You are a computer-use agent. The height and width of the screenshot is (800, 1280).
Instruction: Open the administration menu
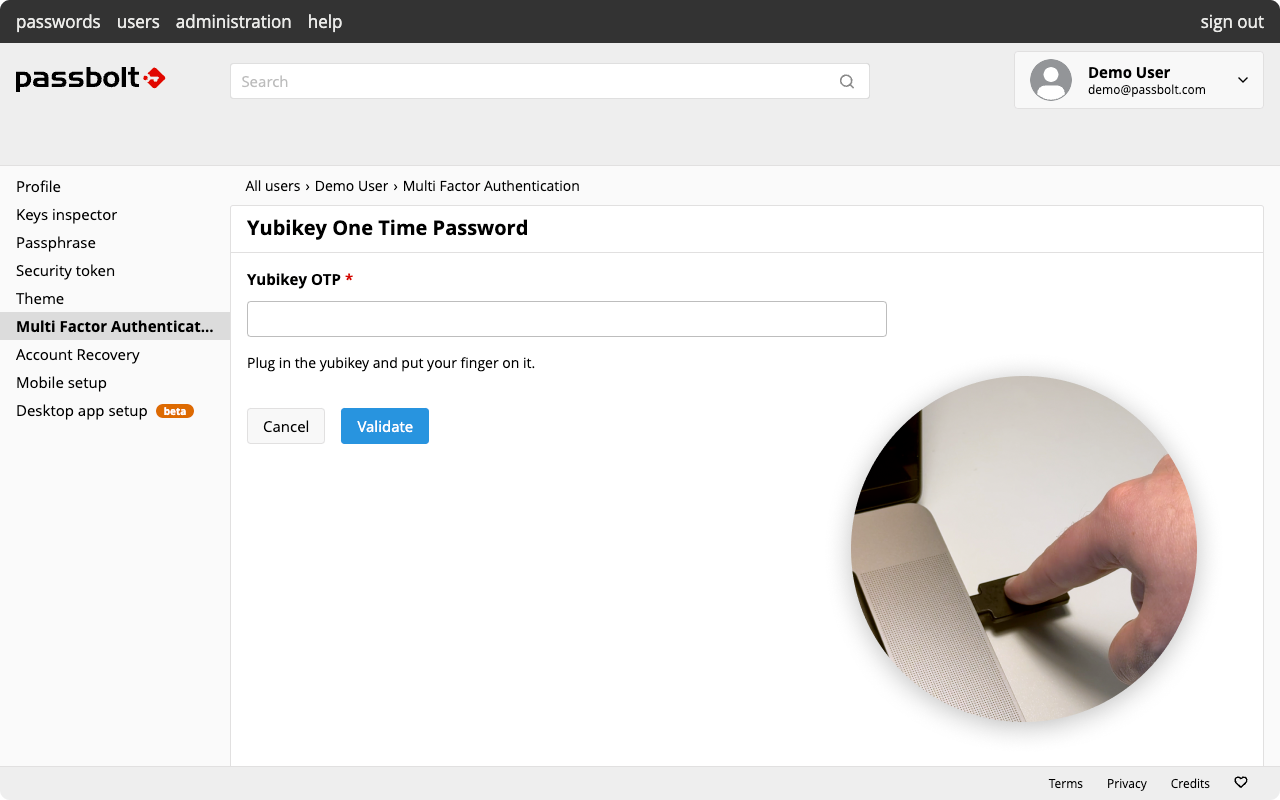[x=234, y=21]
